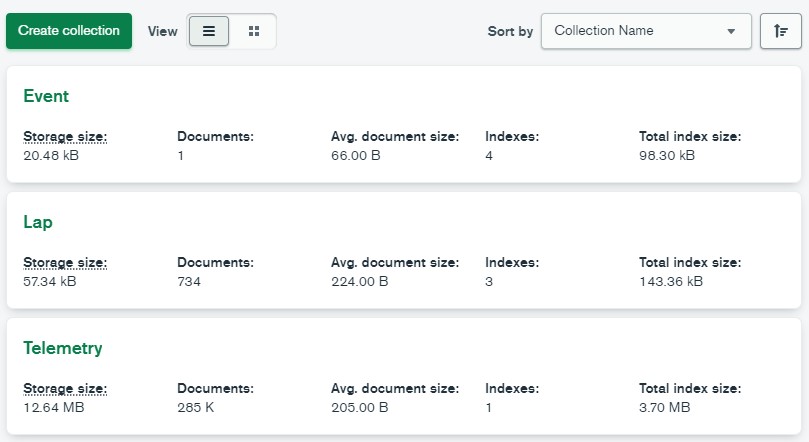This screenshot has width=809, height=442.
Task: Click the 143.36 kB total index size
Action: point(671,281)
